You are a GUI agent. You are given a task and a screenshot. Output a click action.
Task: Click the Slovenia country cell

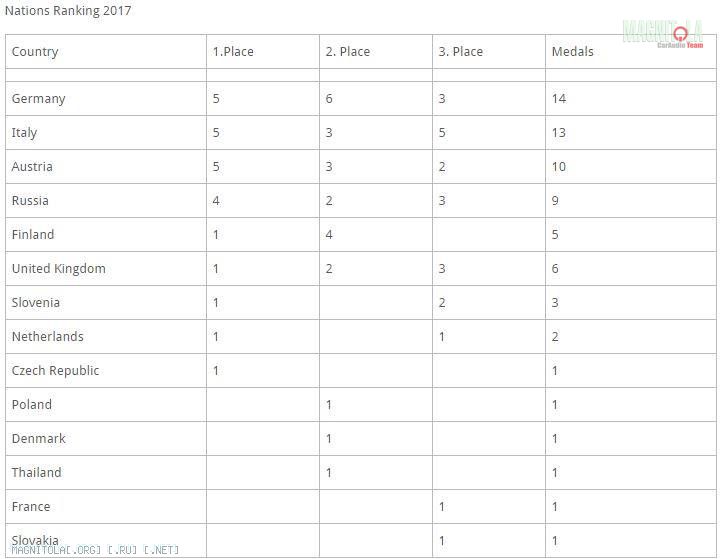coord(36,303)
